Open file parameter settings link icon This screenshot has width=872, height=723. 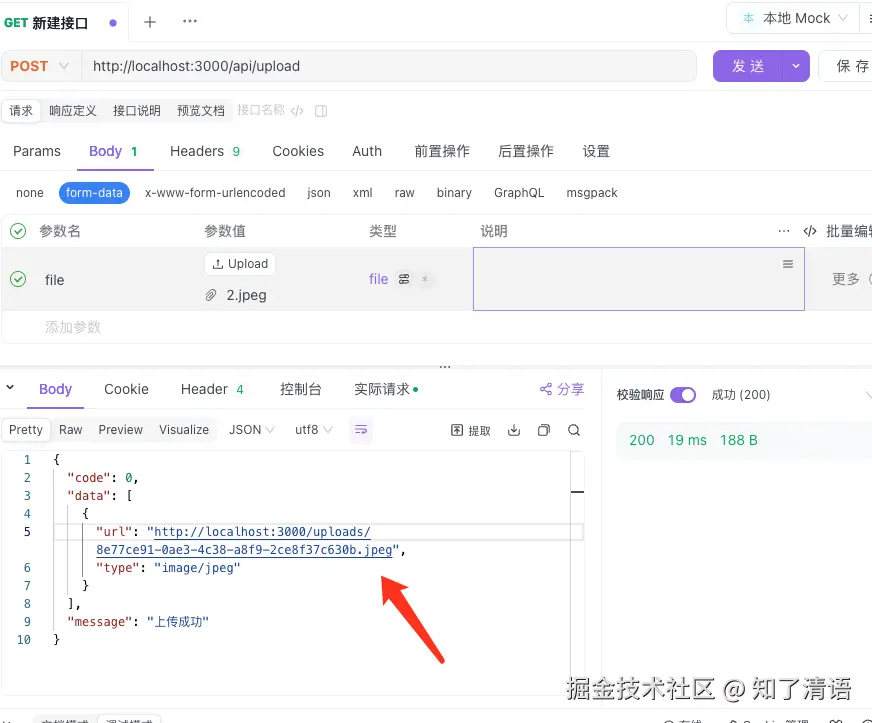click(x=404, y=279)
